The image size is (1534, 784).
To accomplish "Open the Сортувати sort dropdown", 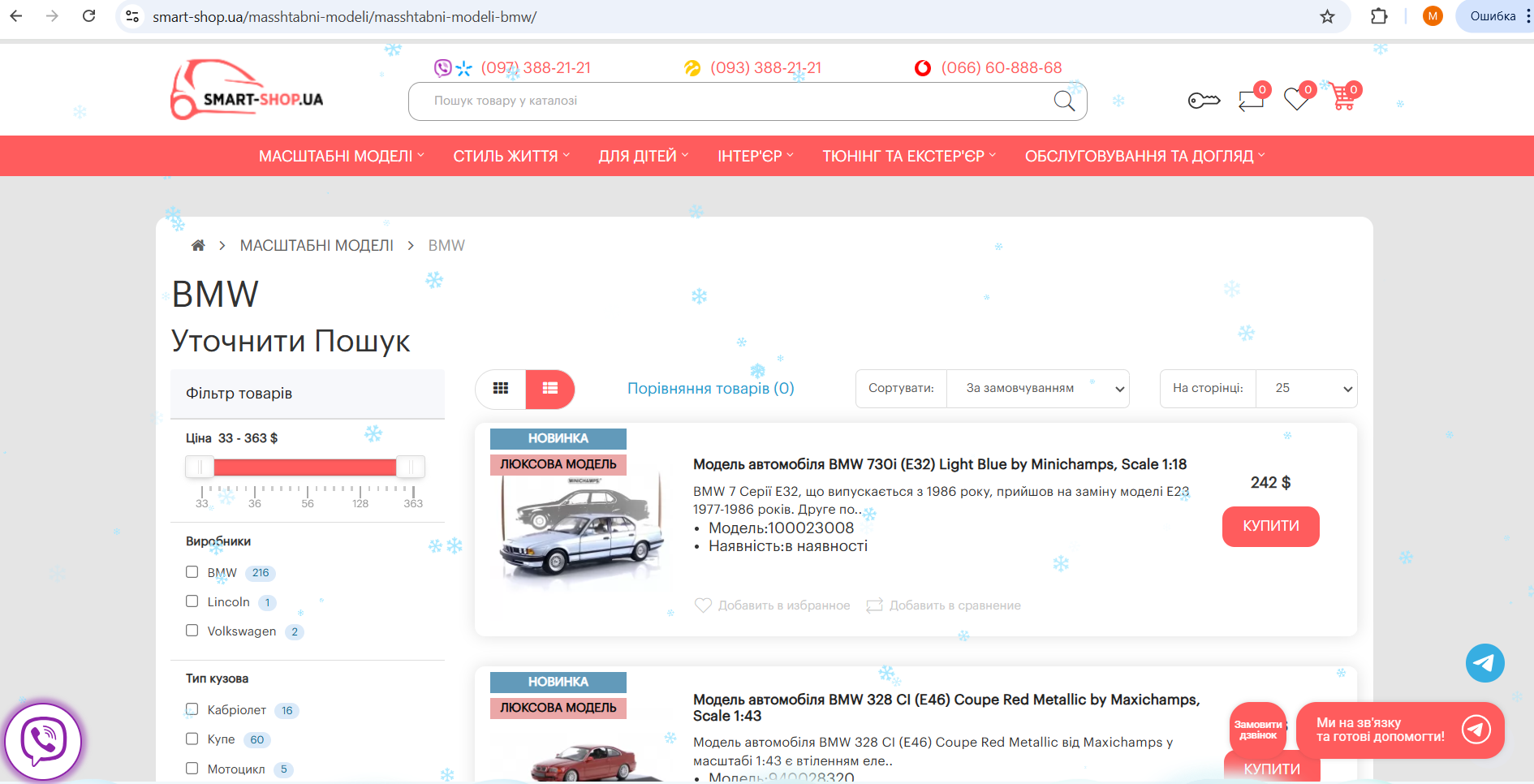I will 1038,389.
